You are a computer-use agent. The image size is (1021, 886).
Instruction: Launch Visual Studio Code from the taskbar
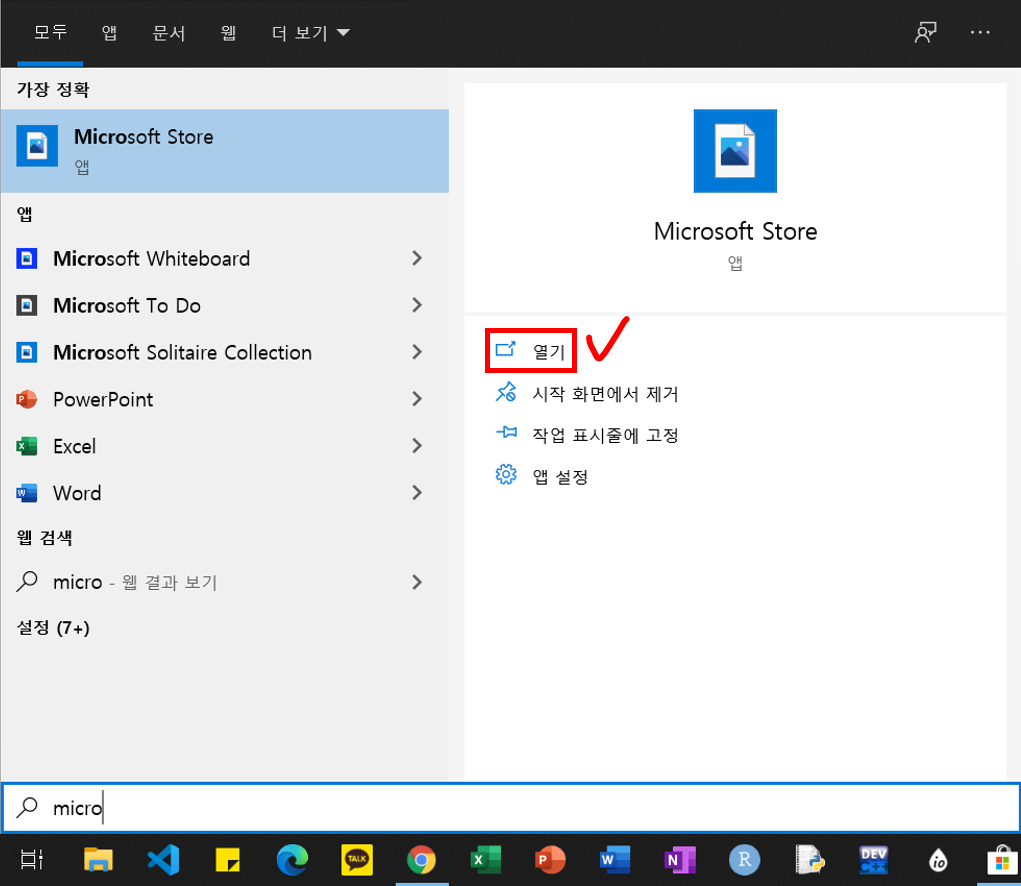coord(163,860)
